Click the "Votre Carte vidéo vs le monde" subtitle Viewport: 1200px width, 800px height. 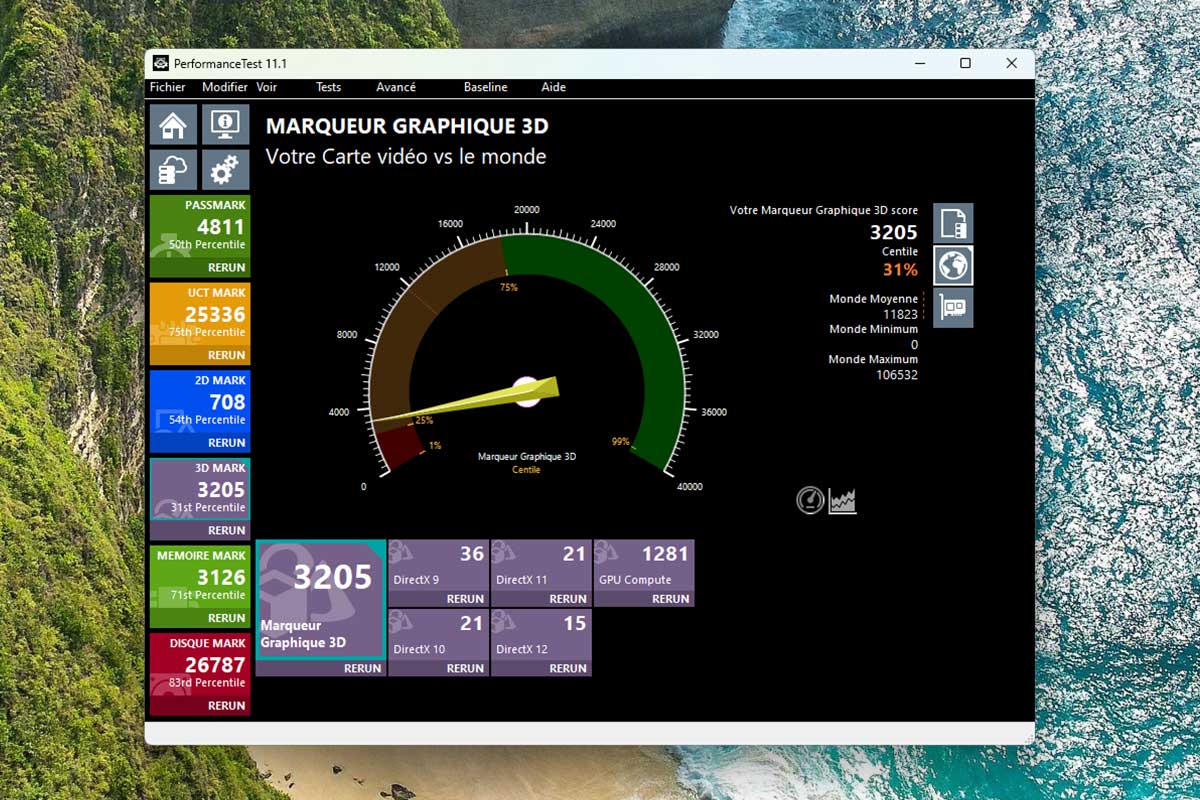[406, 157]
